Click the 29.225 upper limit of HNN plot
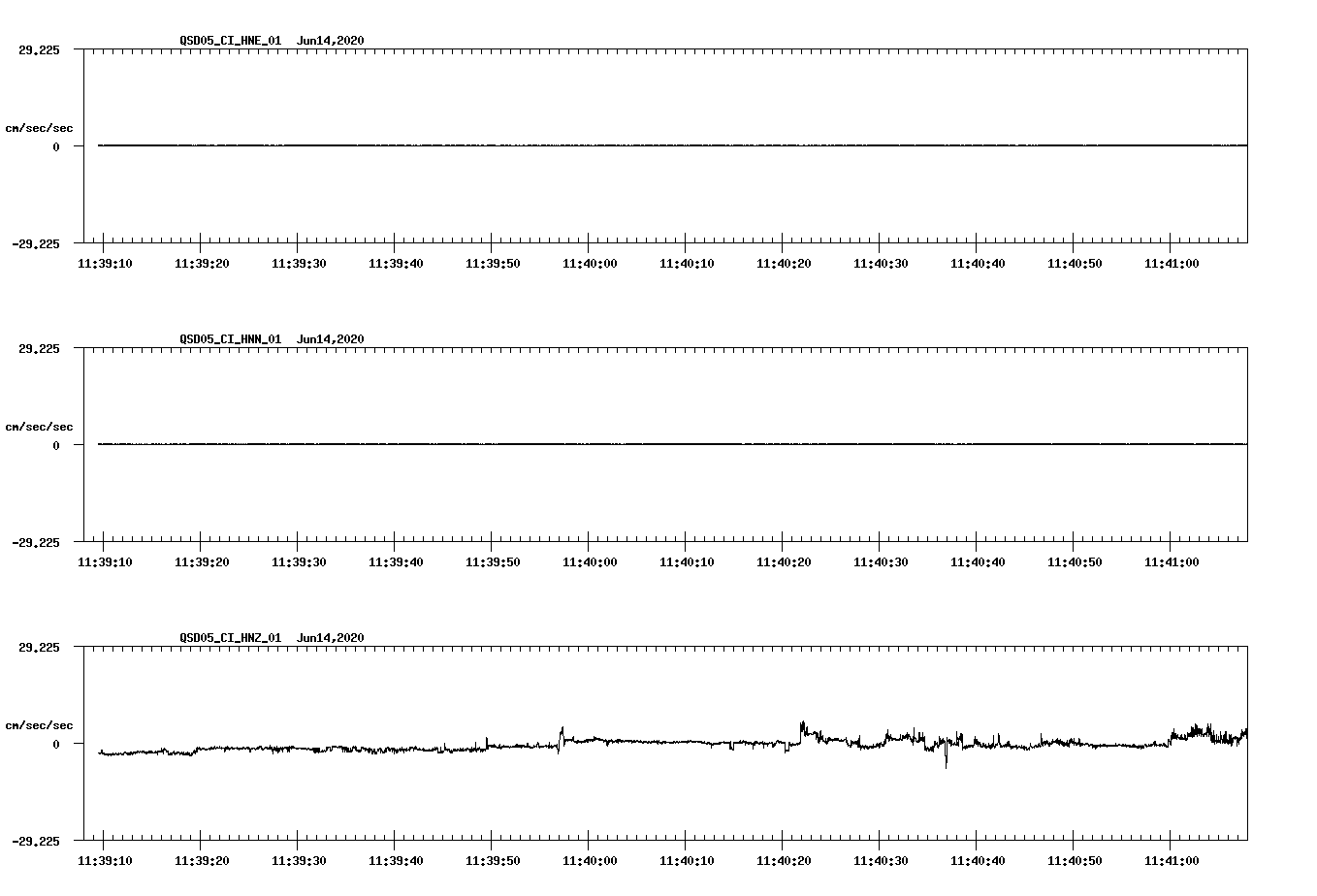 click(x=39, y=348)
